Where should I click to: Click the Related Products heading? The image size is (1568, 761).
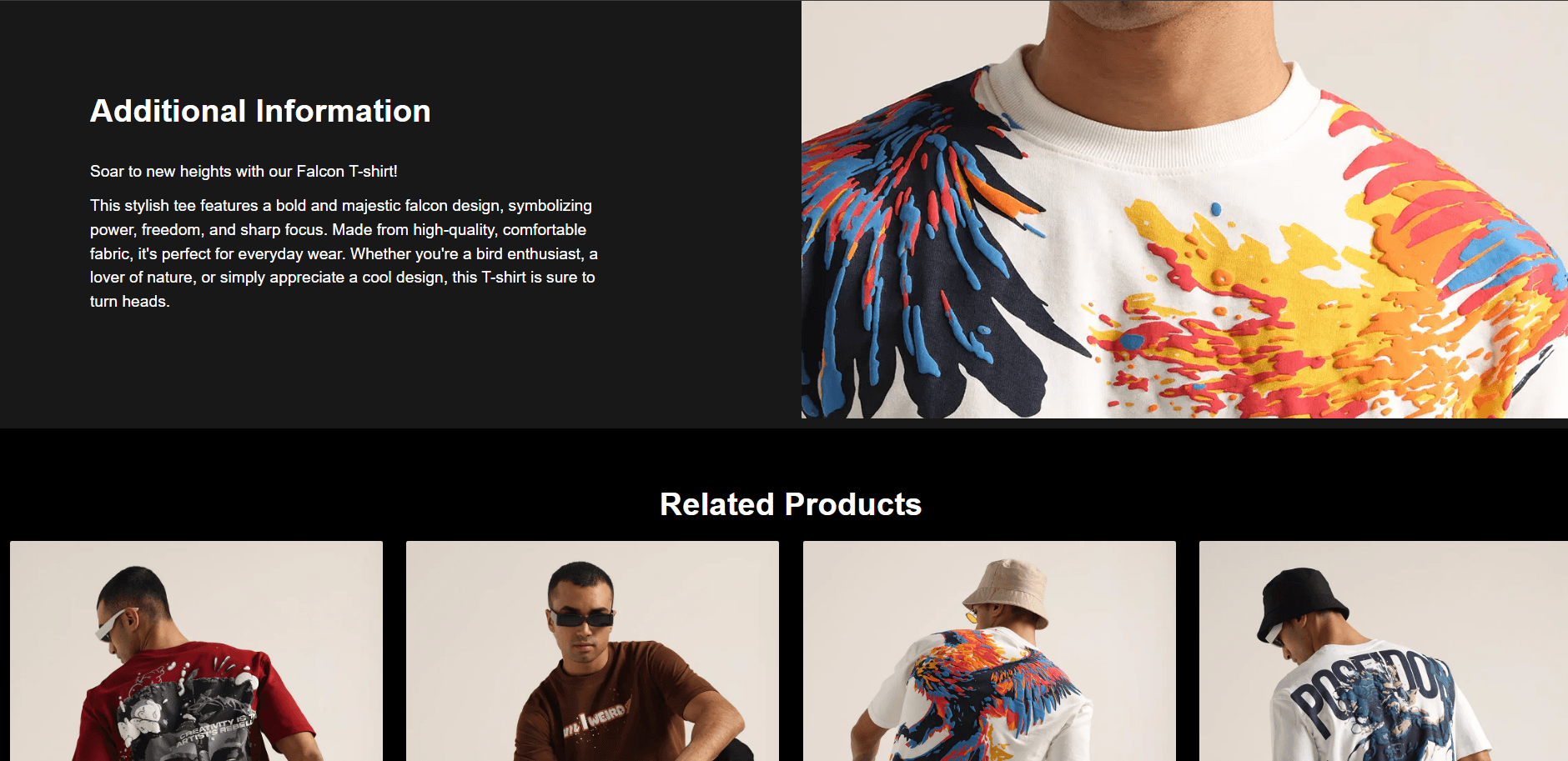pyautogui.click(x=791, y=504)
